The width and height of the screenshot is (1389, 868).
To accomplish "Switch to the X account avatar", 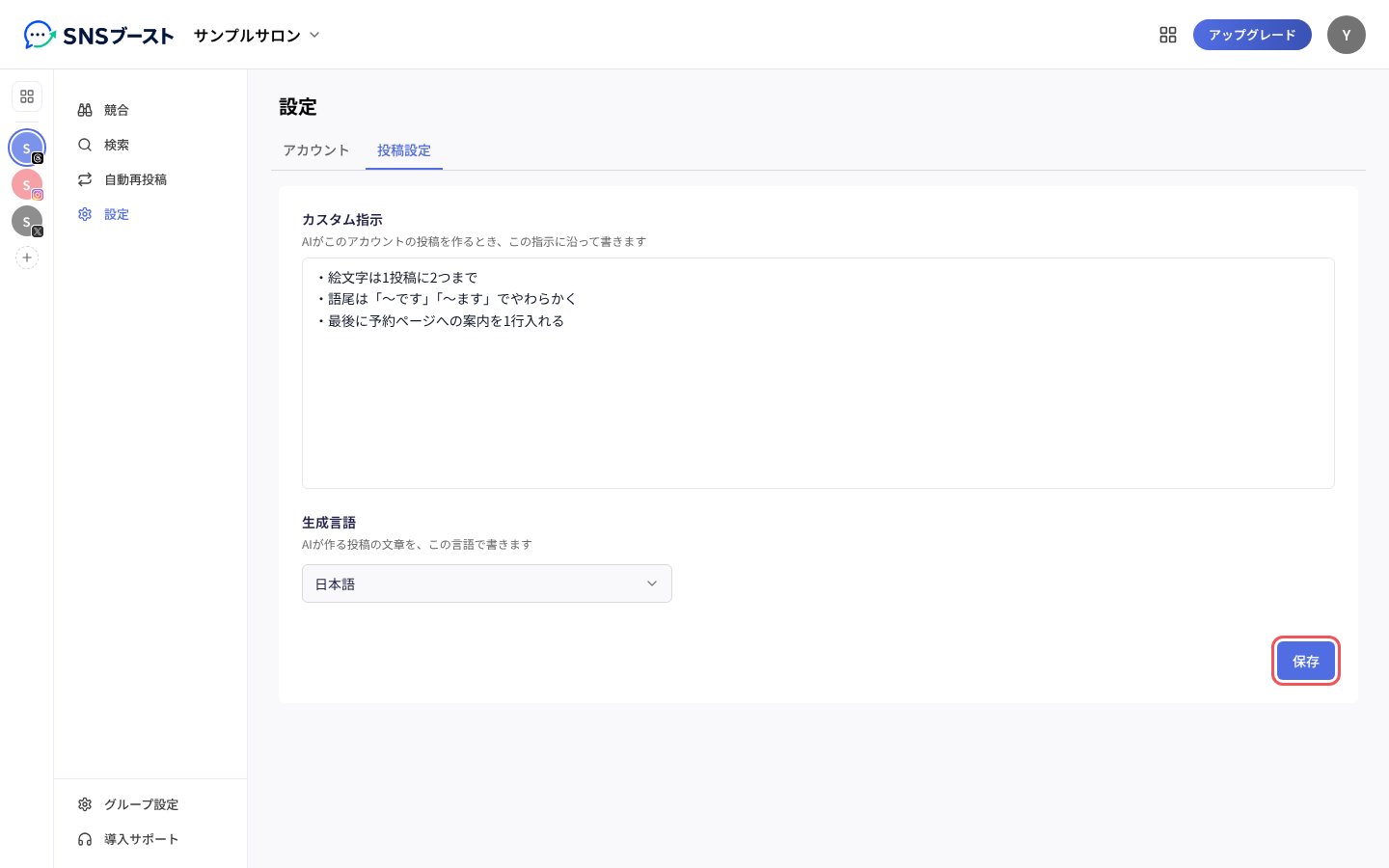I will pyautogui.click(x=27, y=221).
